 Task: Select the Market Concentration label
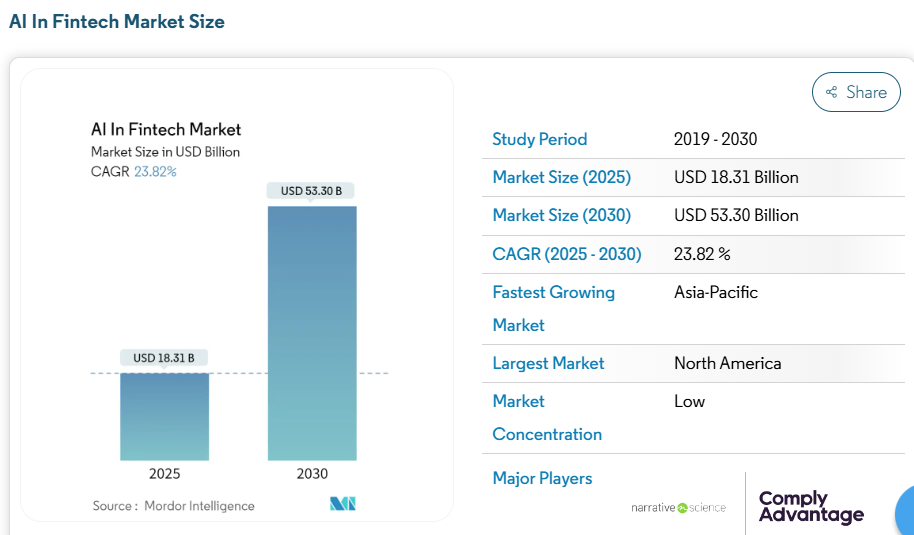coord(547,417)
